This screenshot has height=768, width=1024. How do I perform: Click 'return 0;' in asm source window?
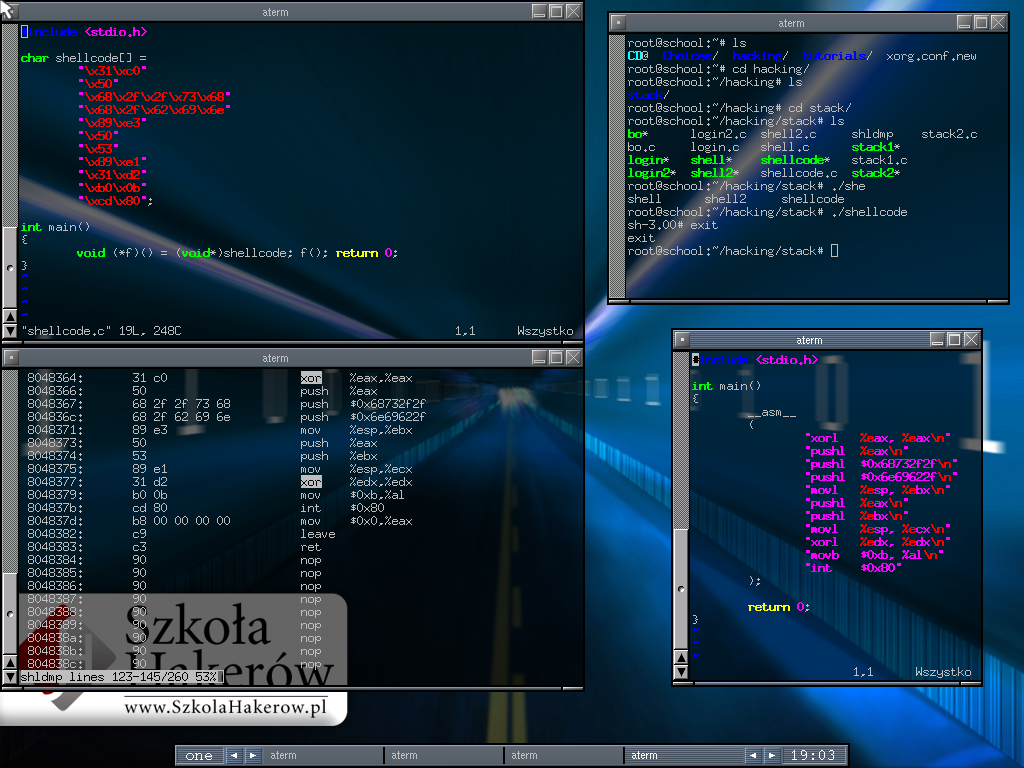778,607
